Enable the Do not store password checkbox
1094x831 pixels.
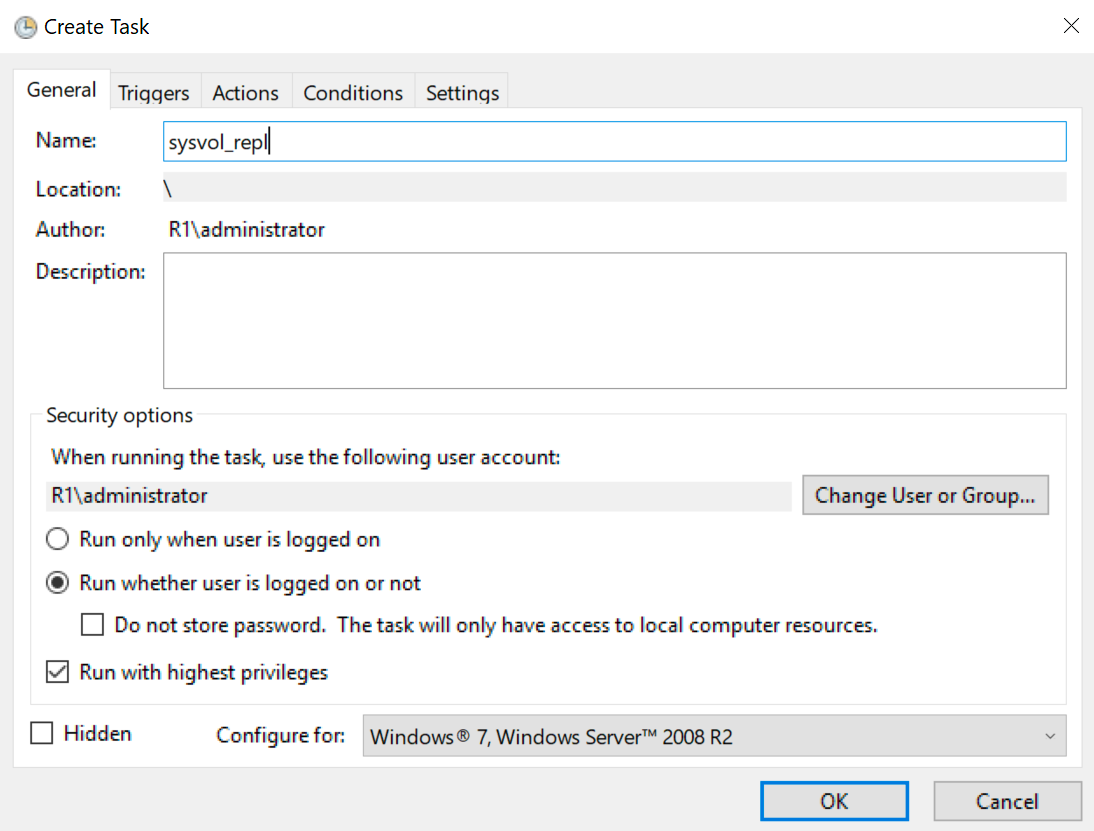[93, 626]
